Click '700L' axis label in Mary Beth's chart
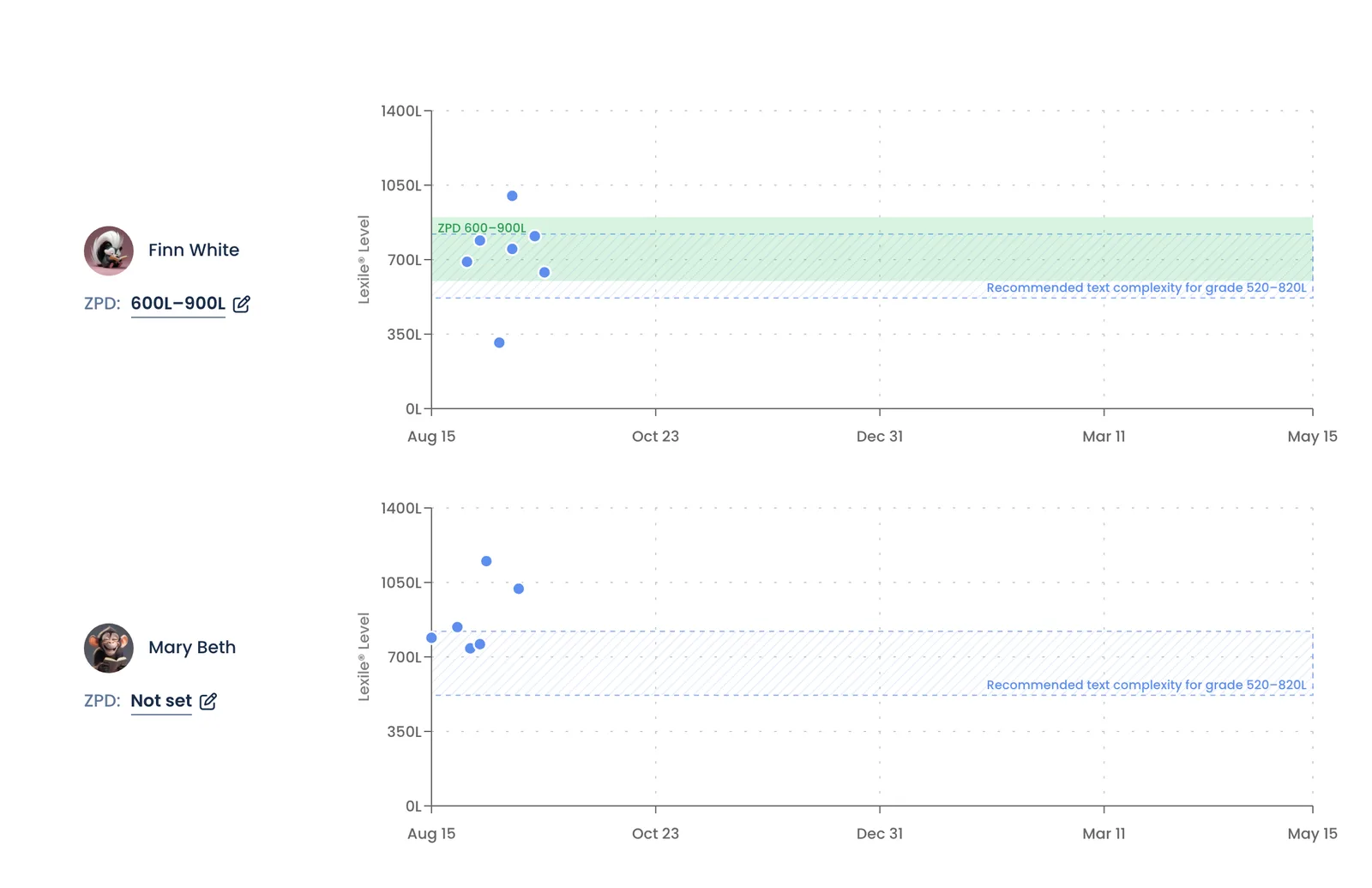 click(404, 657)
